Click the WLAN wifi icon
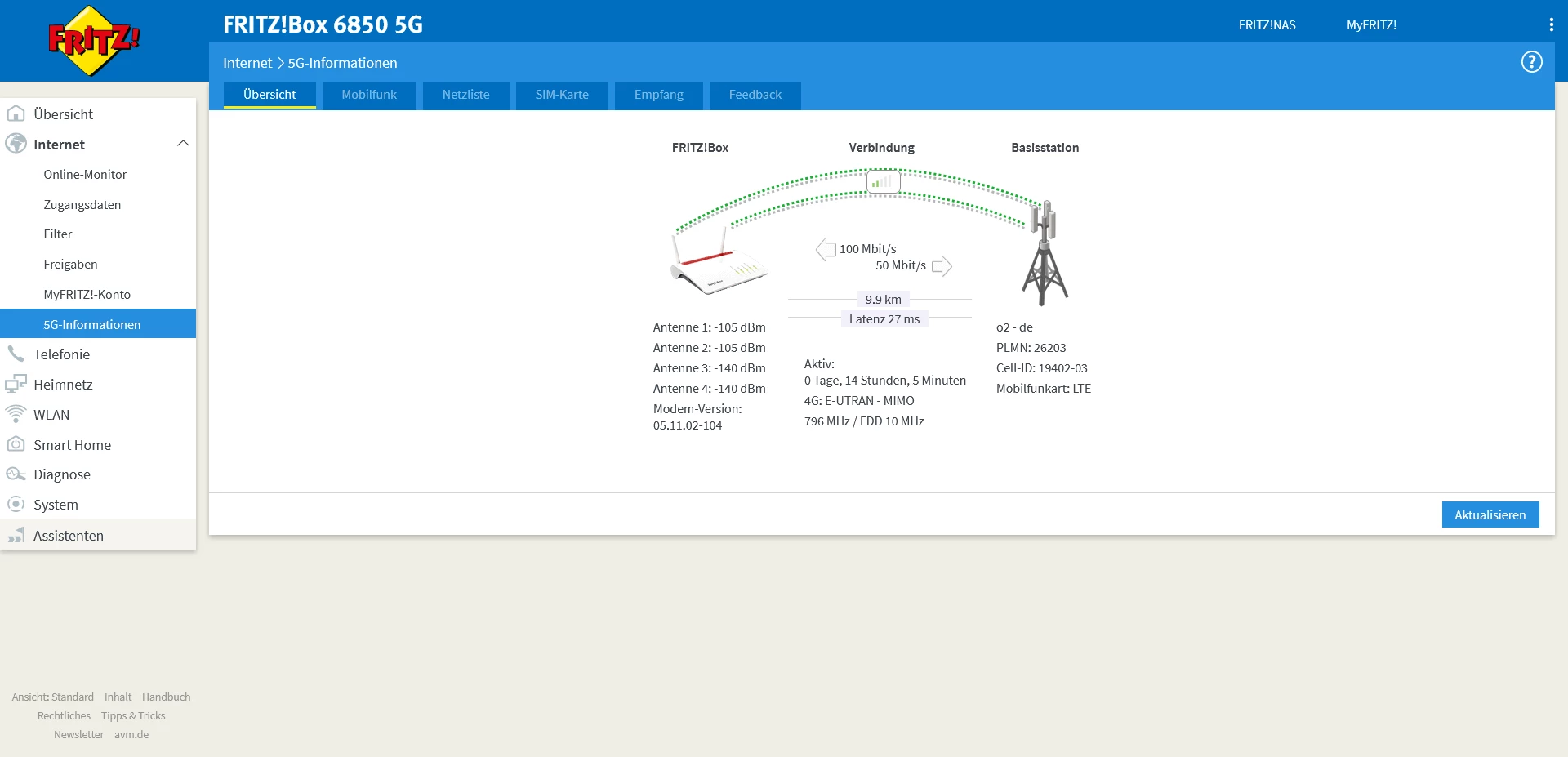The width and height of the screenshot is (1568, 757). 16,414
